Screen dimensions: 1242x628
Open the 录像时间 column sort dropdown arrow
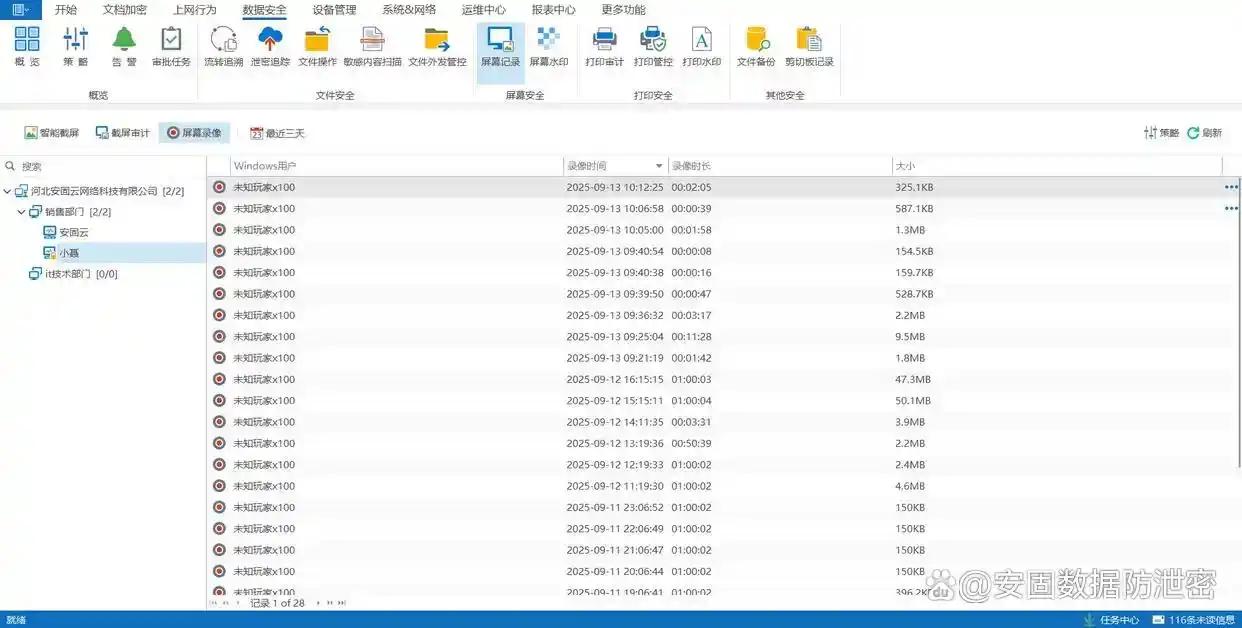click(659, 166)
